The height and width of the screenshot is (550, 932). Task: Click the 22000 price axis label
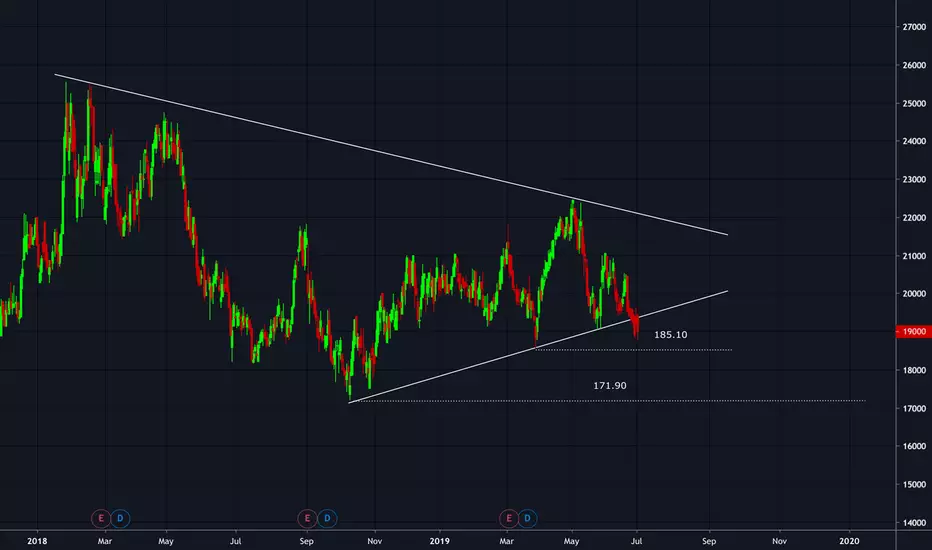click(x=914, y=218)
